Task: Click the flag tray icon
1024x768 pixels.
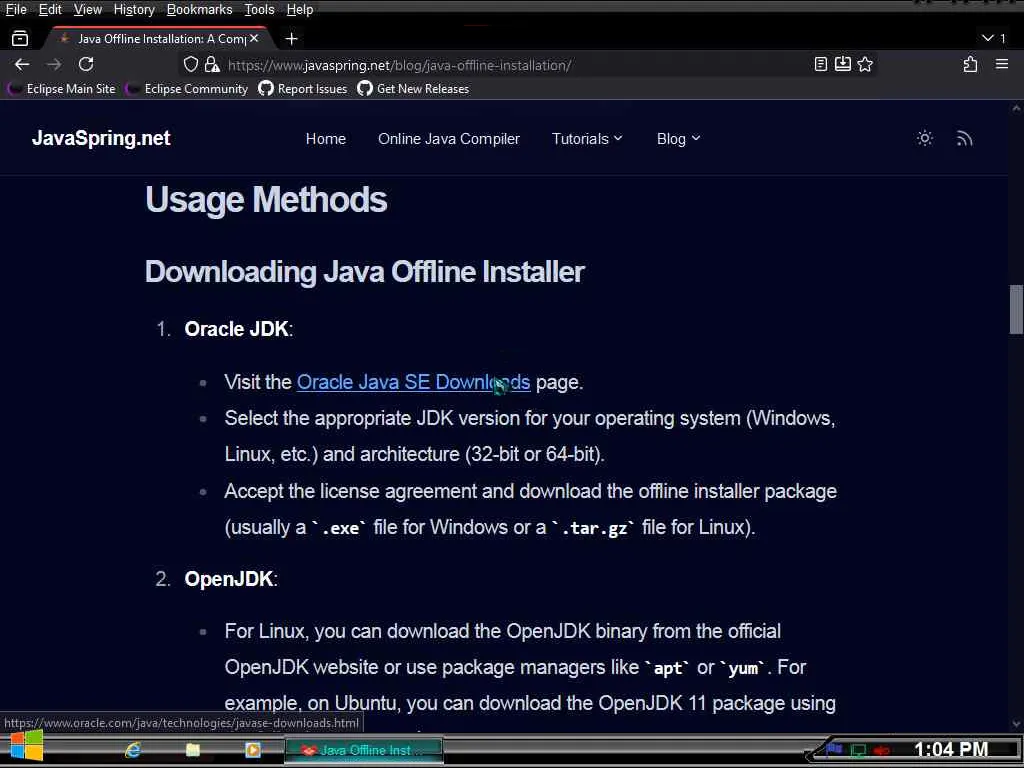Action: point(834,750)
